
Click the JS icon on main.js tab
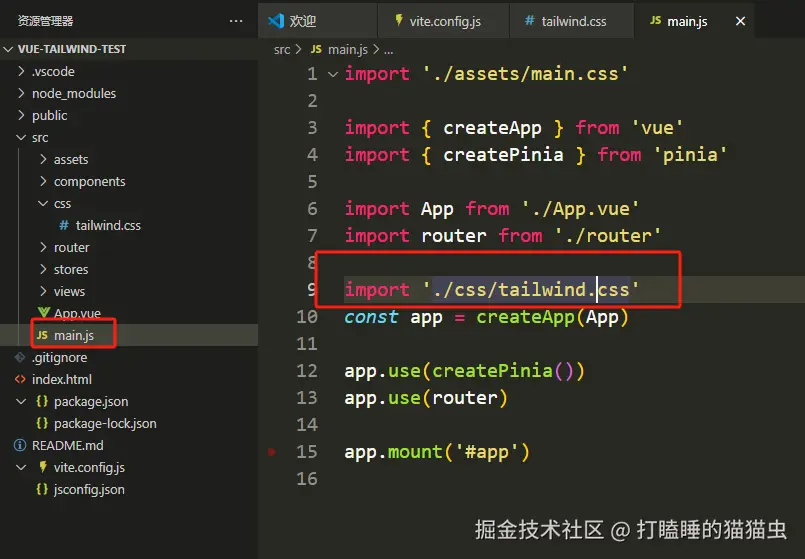(655, 21)
